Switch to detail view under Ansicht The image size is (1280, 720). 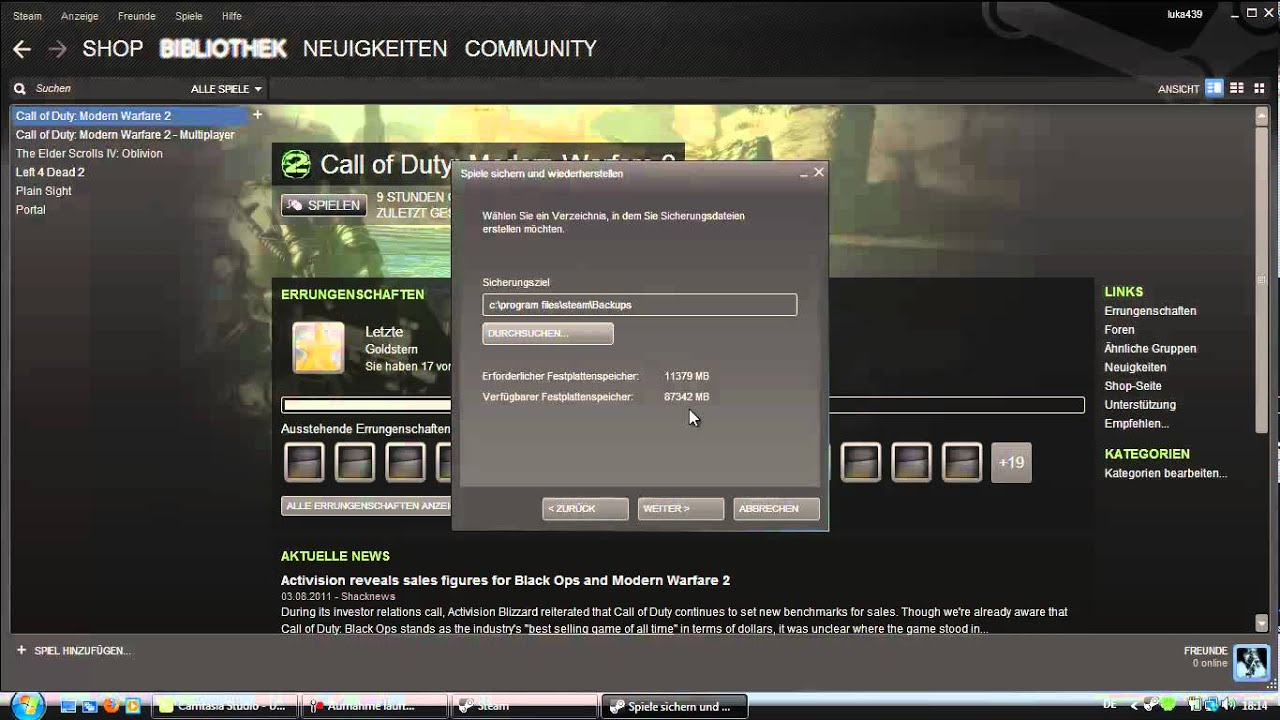(1214, 88)
